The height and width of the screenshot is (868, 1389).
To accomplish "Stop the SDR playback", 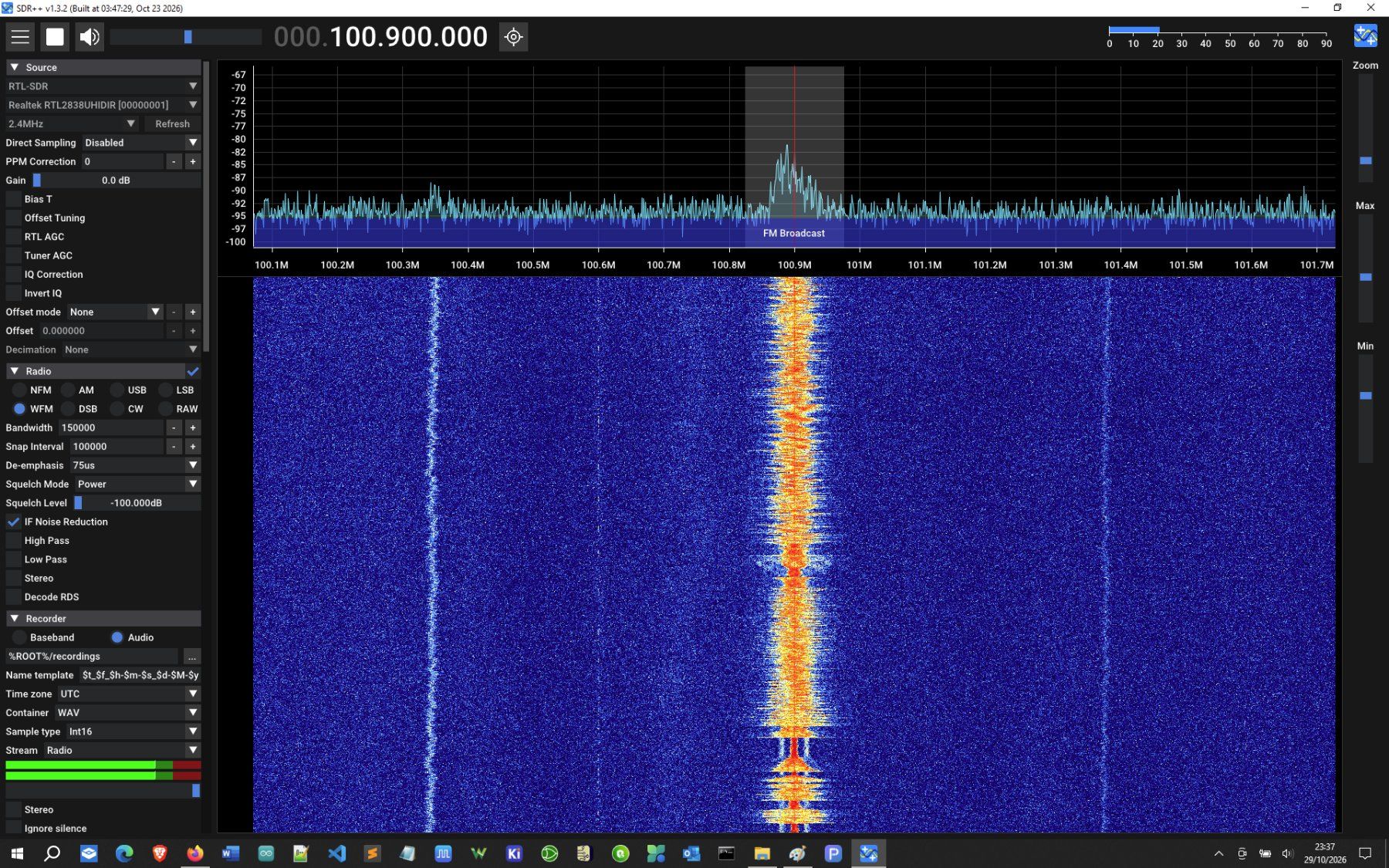I will tap(55, 36).
